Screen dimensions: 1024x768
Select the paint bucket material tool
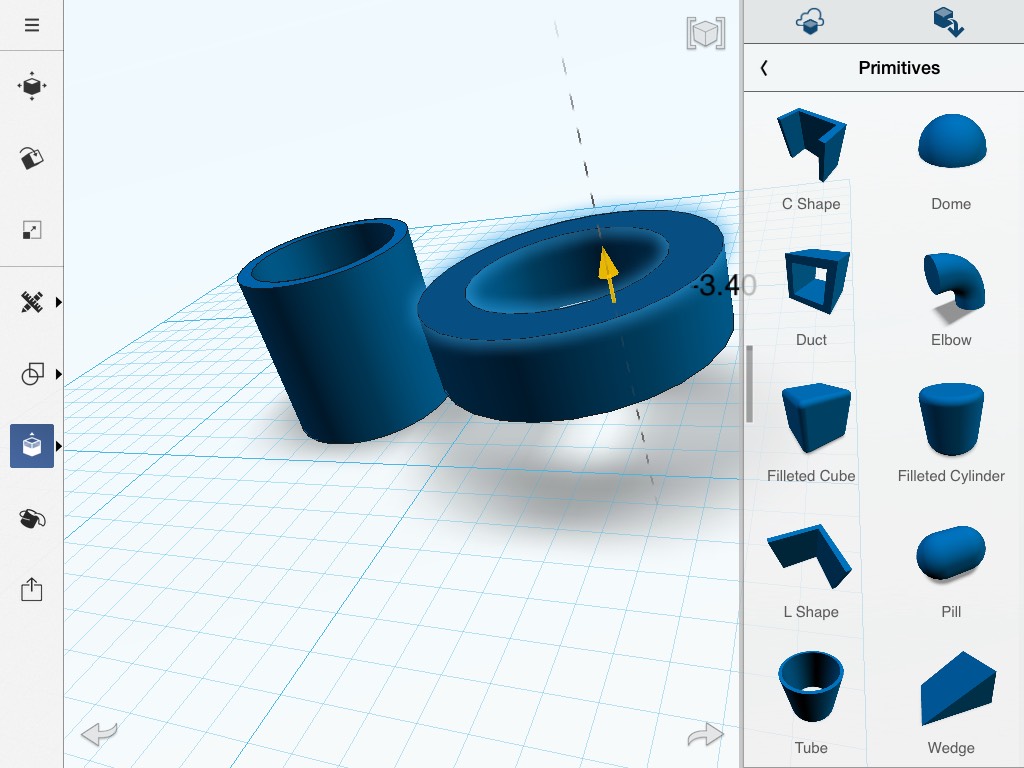click(31, 519)
